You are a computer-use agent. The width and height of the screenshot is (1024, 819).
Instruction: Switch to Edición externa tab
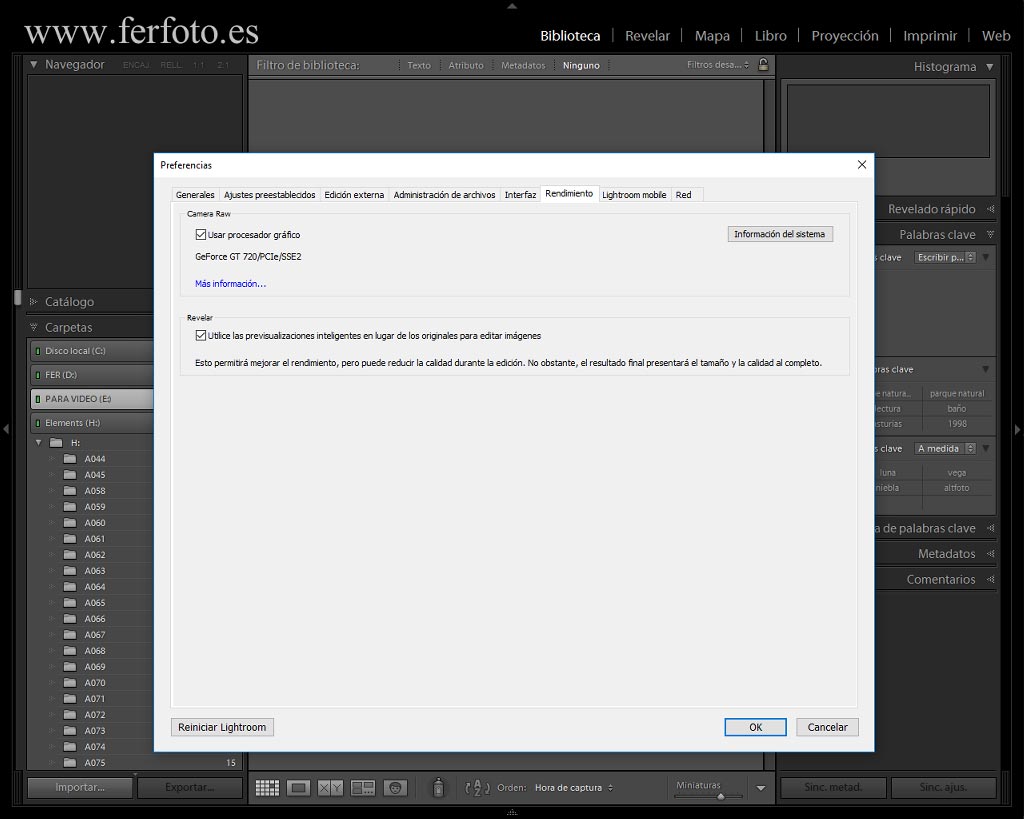pos(354,195)
